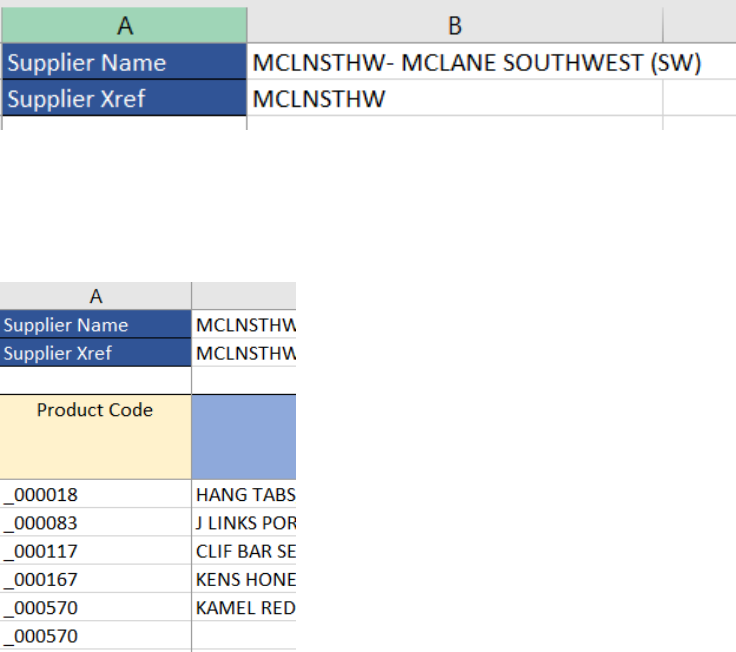This screenshot has width=736, height=652.
Task: Select the green highlighted column A header
Action: pos(125,25)
